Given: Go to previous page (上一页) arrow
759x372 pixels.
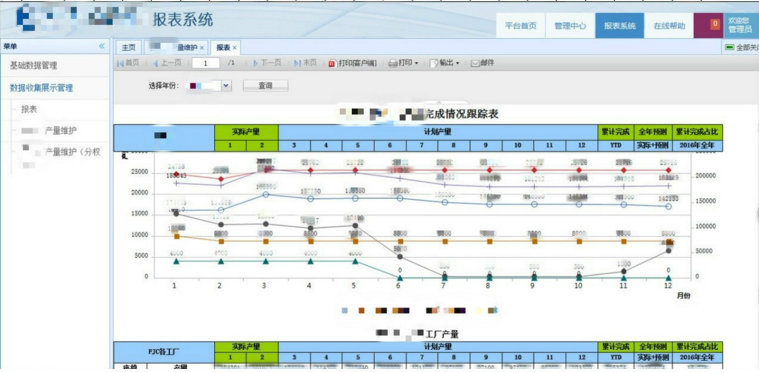Looking at the screenshot, I should click(x=155, y=63).
